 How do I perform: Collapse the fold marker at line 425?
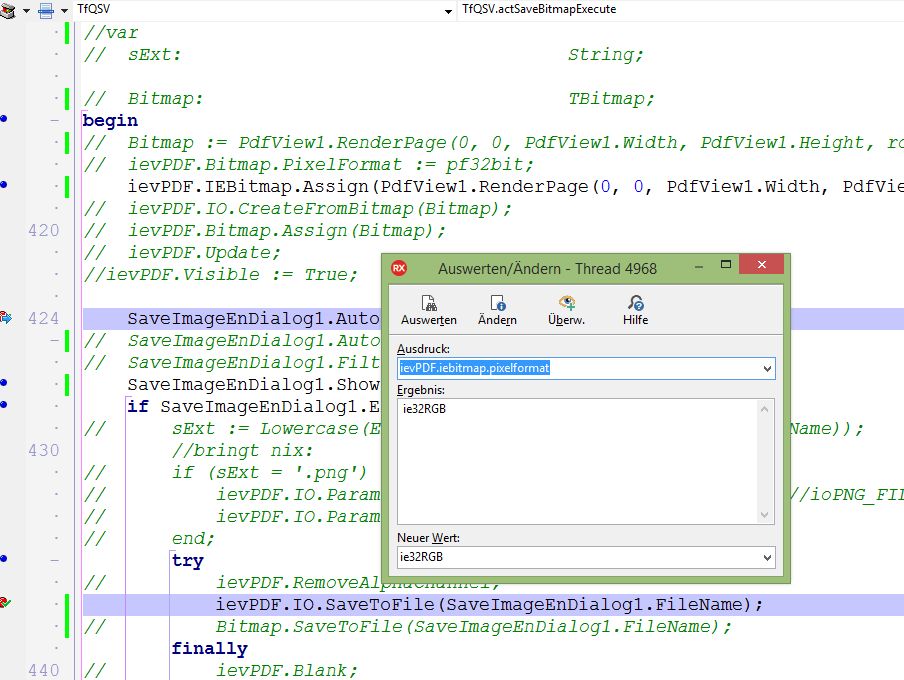(55, 340)
